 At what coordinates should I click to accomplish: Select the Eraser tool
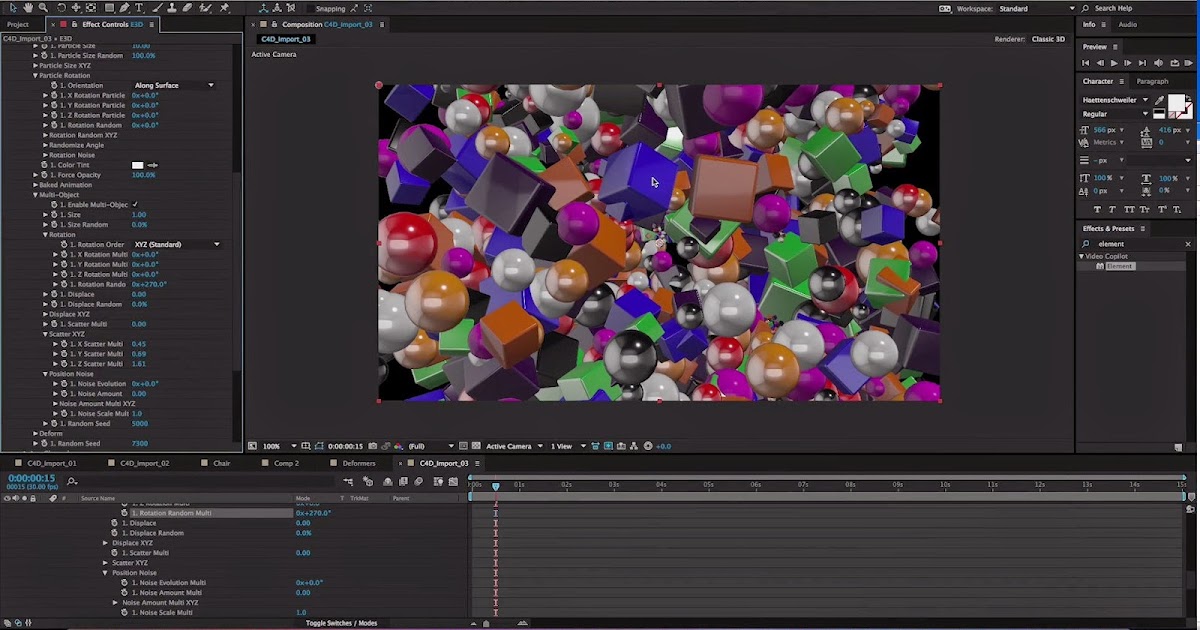click(x=187, y=8)
